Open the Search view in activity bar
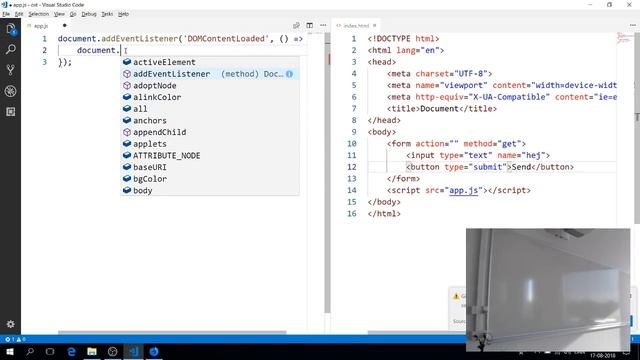Image resolution: width=640 pixels, height=360 pixels. (11, 50)
